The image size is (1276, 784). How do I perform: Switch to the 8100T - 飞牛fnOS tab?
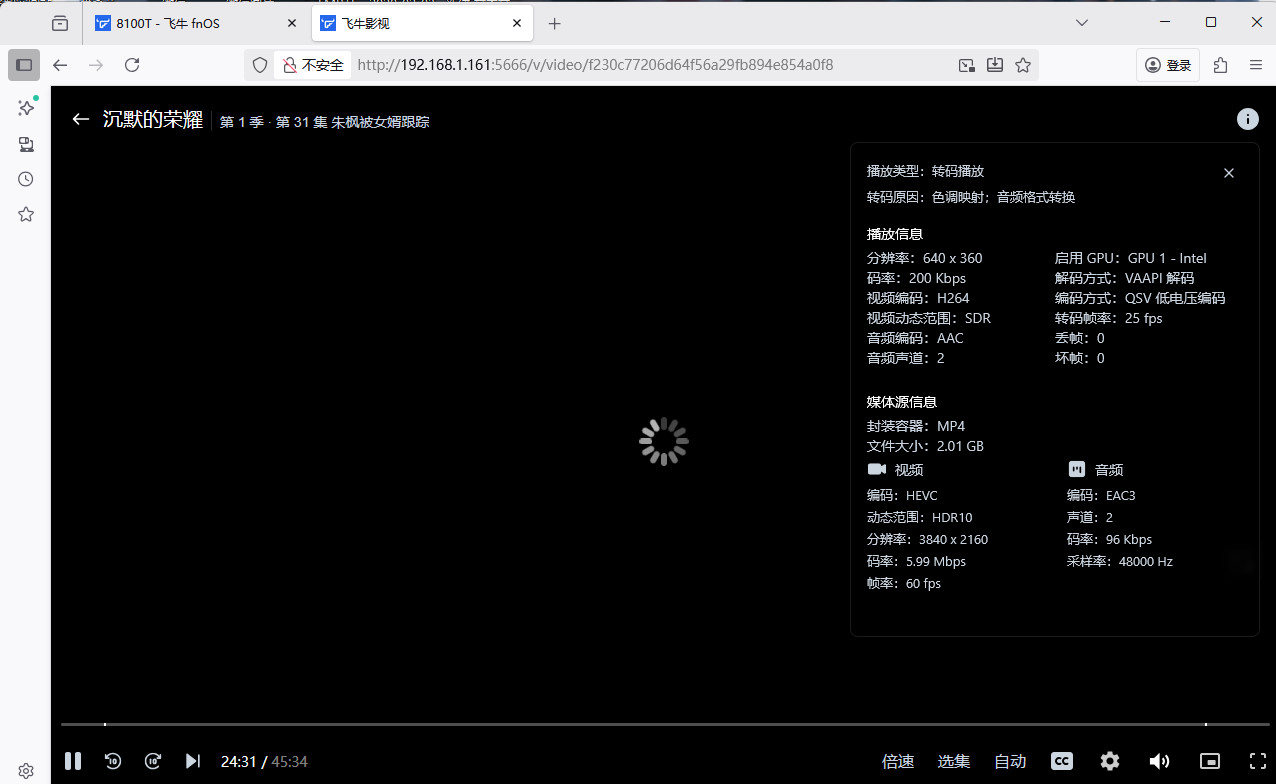(x=180, y=22)
